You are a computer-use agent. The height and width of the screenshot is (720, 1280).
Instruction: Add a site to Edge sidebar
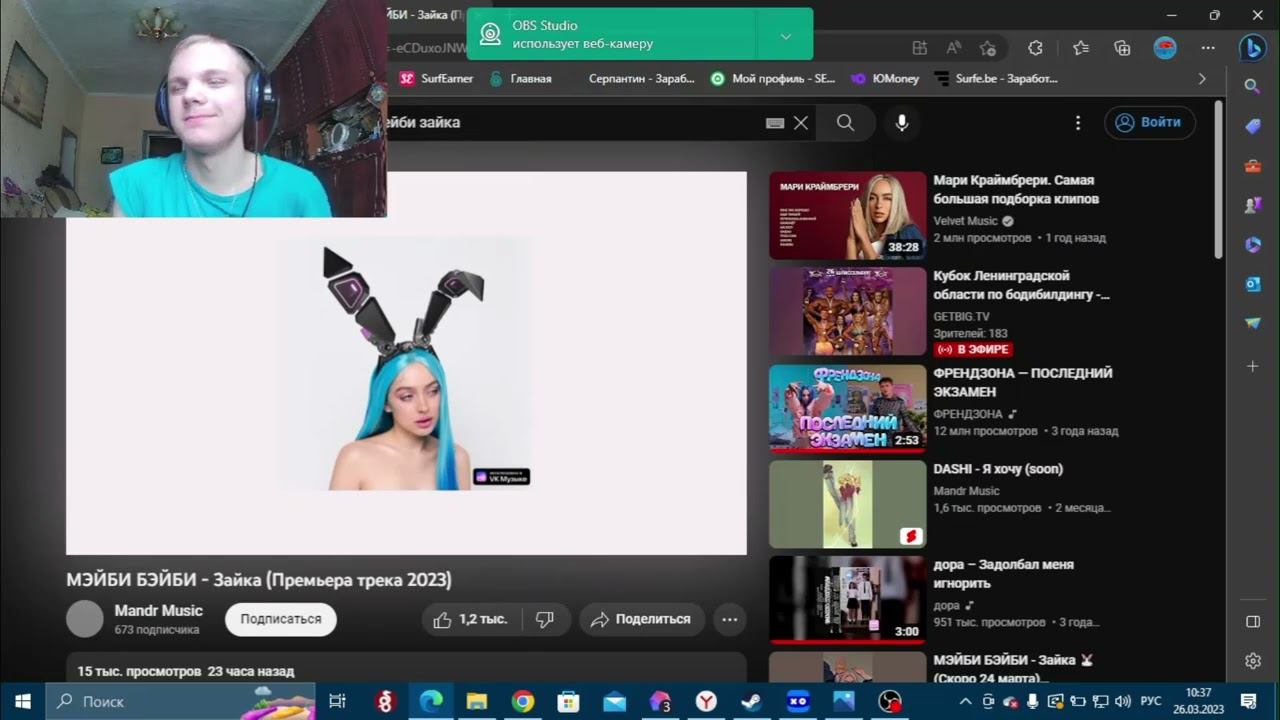pos(1252,366)
